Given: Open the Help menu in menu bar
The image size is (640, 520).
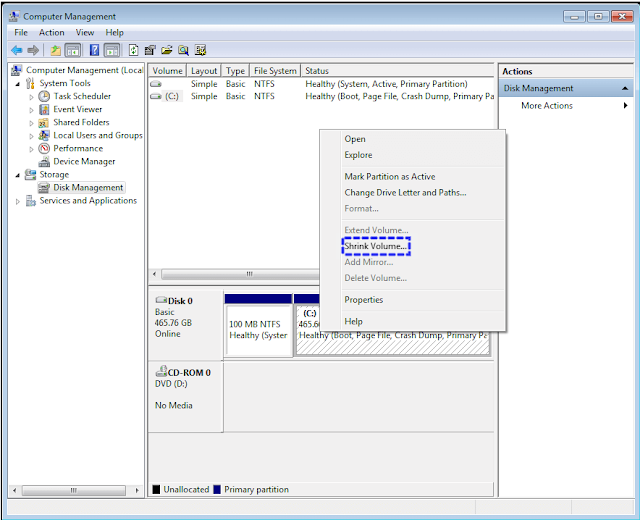Looking at the screenshot, I should [114, 33].
